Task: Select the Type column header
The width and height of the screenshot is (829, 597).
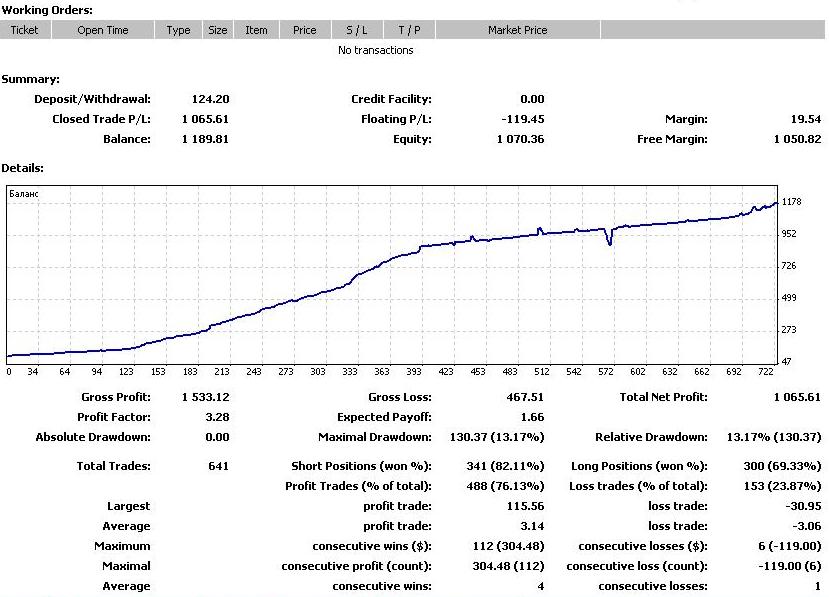Action: [x=178, y=30]
